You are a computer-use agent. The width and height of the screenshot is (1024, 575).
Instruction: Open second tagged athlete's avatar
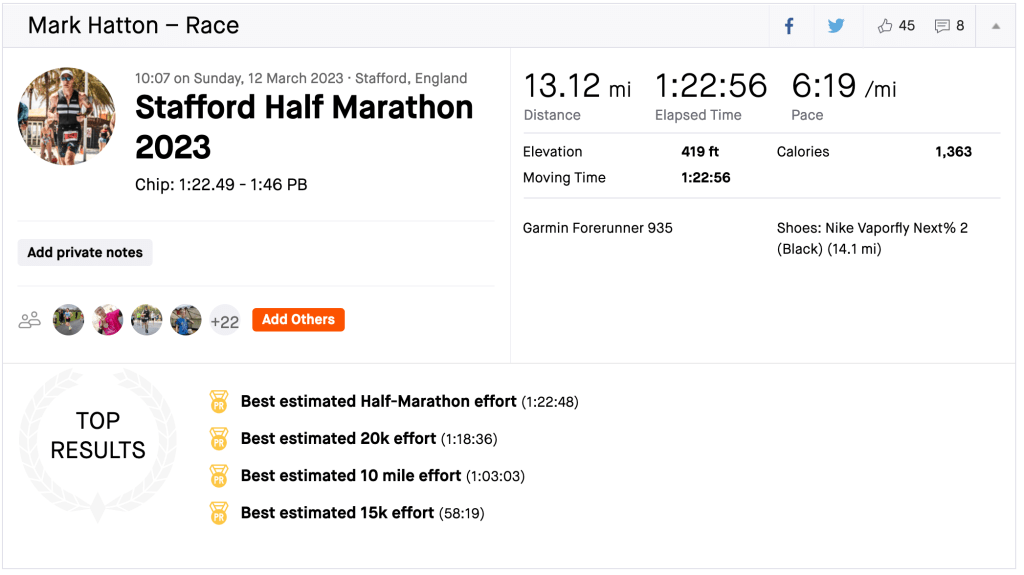(x=108, y=320)
